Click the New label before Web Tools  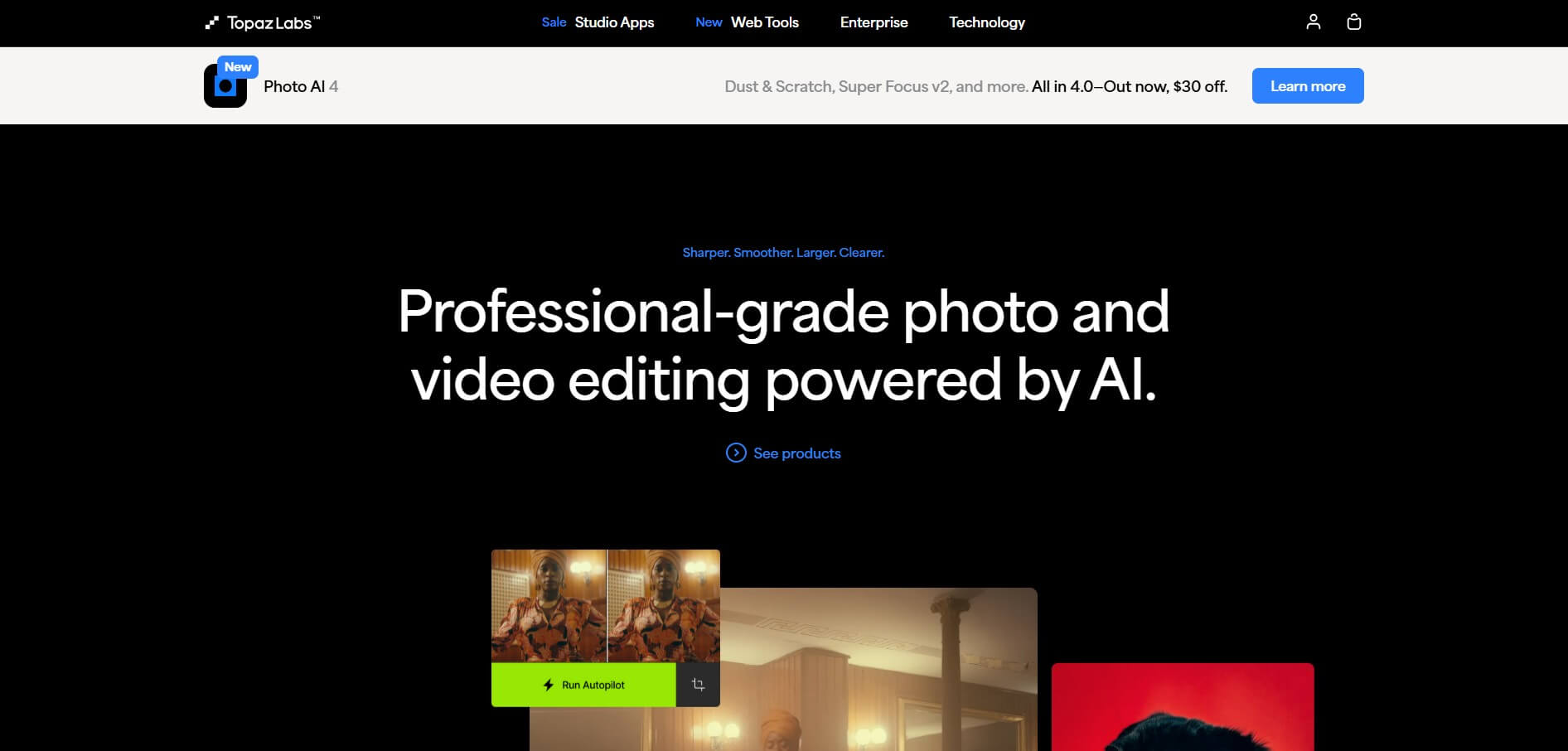(709, 22)
